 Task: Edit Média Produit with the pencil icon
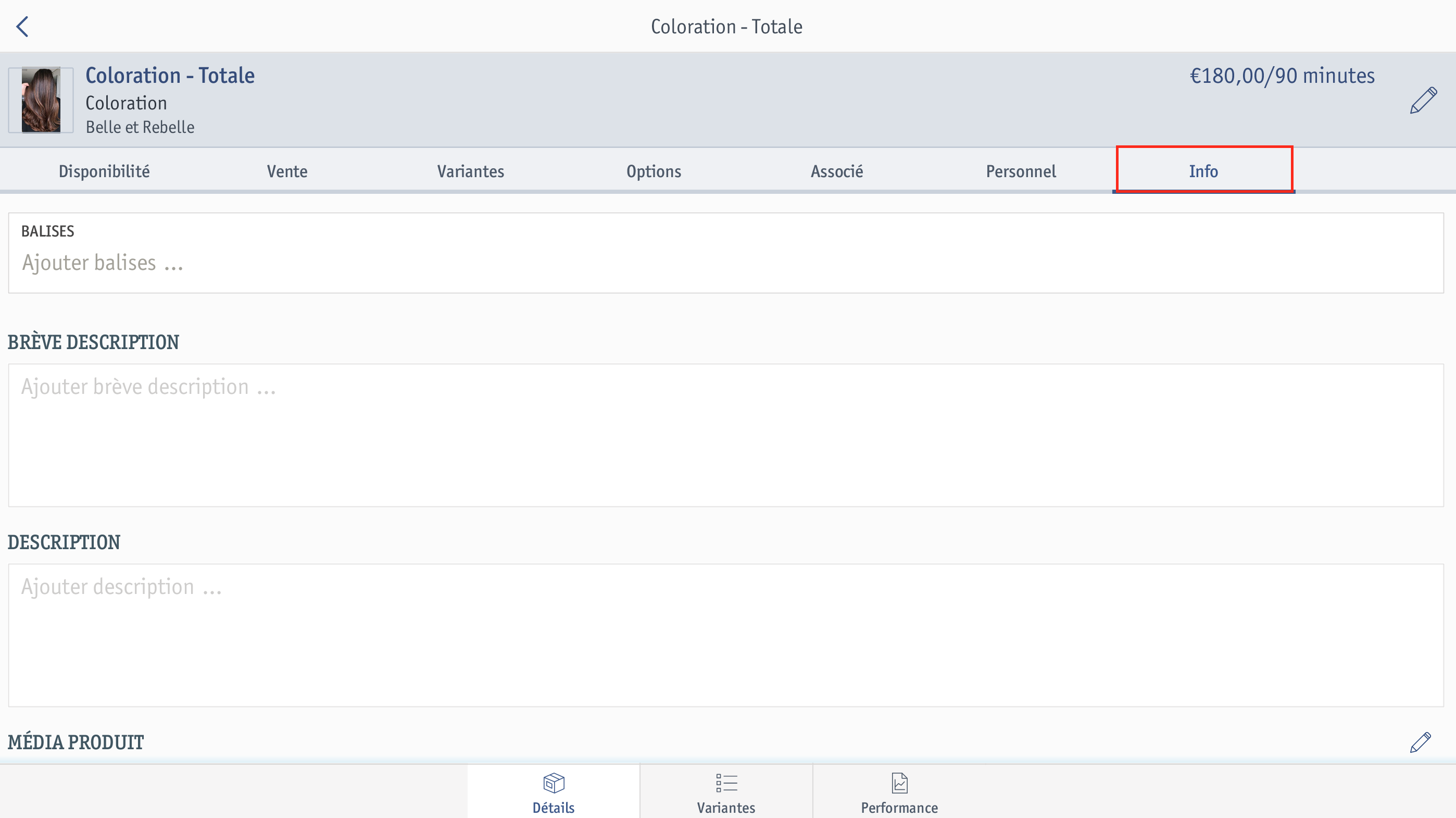[x=1420, y=741]
